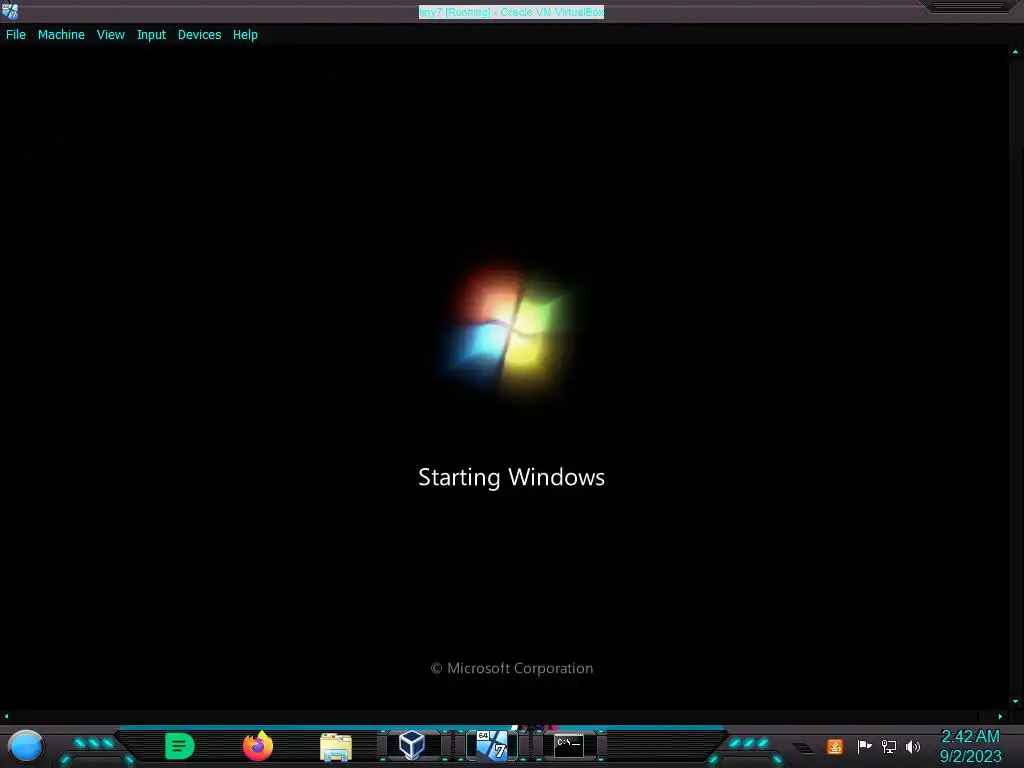Screen dimensions: 1024x768
Task: Click the horizontal scrollbar left arrow
Action: tap(7, 716)
